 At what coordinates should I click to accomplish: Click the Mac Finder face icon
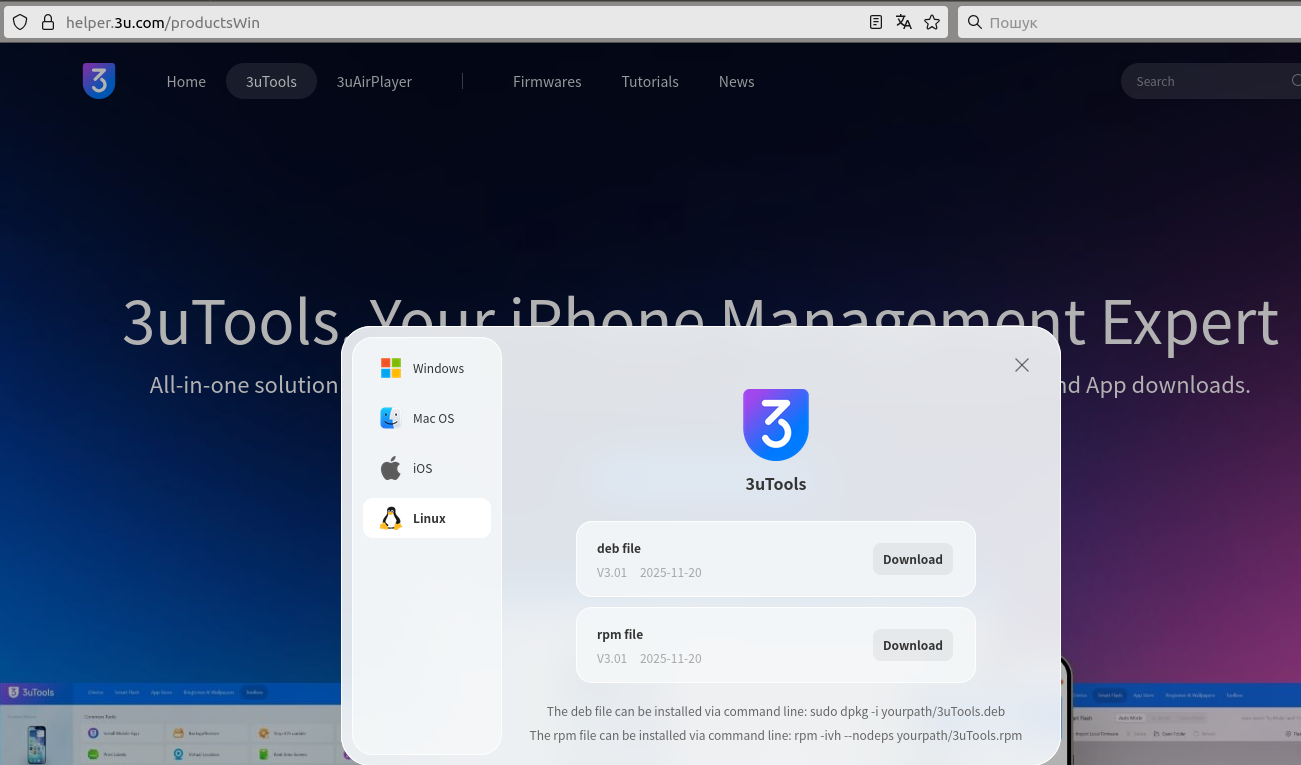[x=391, y=418]
